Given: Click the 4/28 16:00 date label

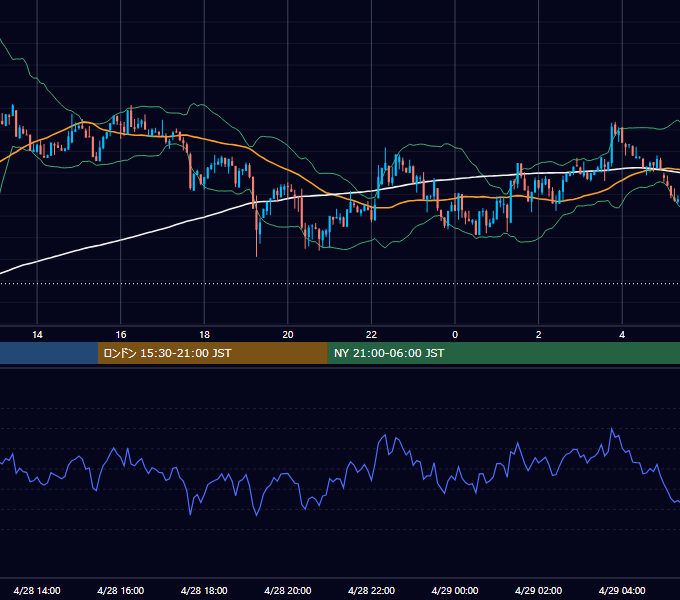Looking at the screenshot, I should (121, 590).
